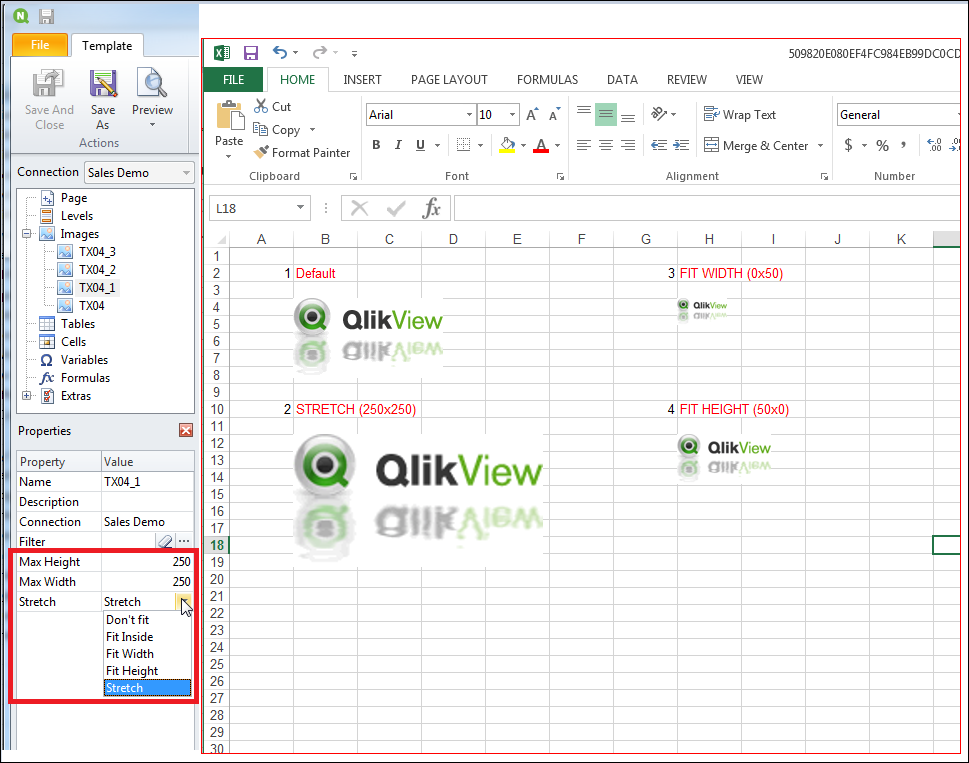Collapse the Images tree node
This screenshot has width=969, height=763.
click(x=27, y=234)
